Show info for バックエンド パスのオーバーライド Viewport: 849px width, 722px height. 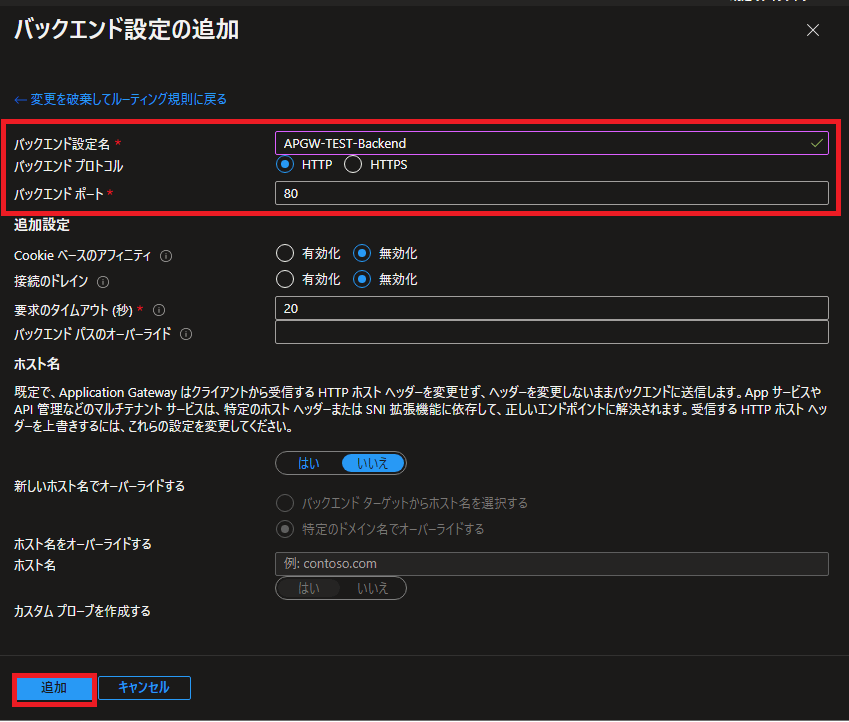tap(186, 334)
